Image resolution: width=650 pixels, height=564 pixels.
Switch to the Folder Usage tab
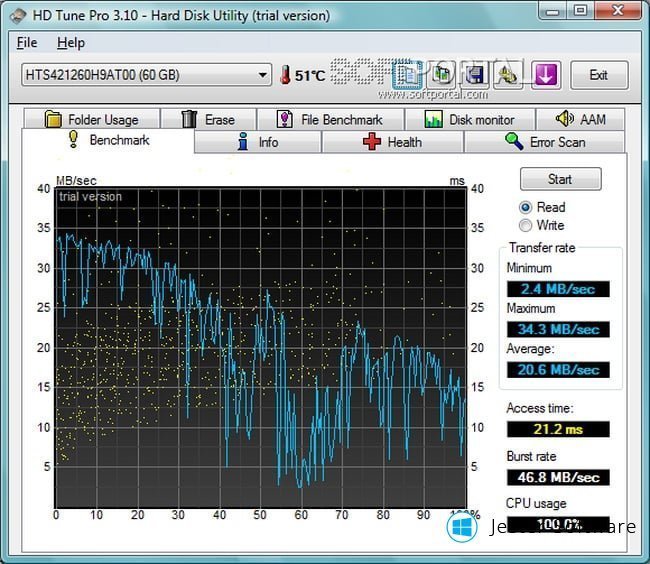[92, 119]
